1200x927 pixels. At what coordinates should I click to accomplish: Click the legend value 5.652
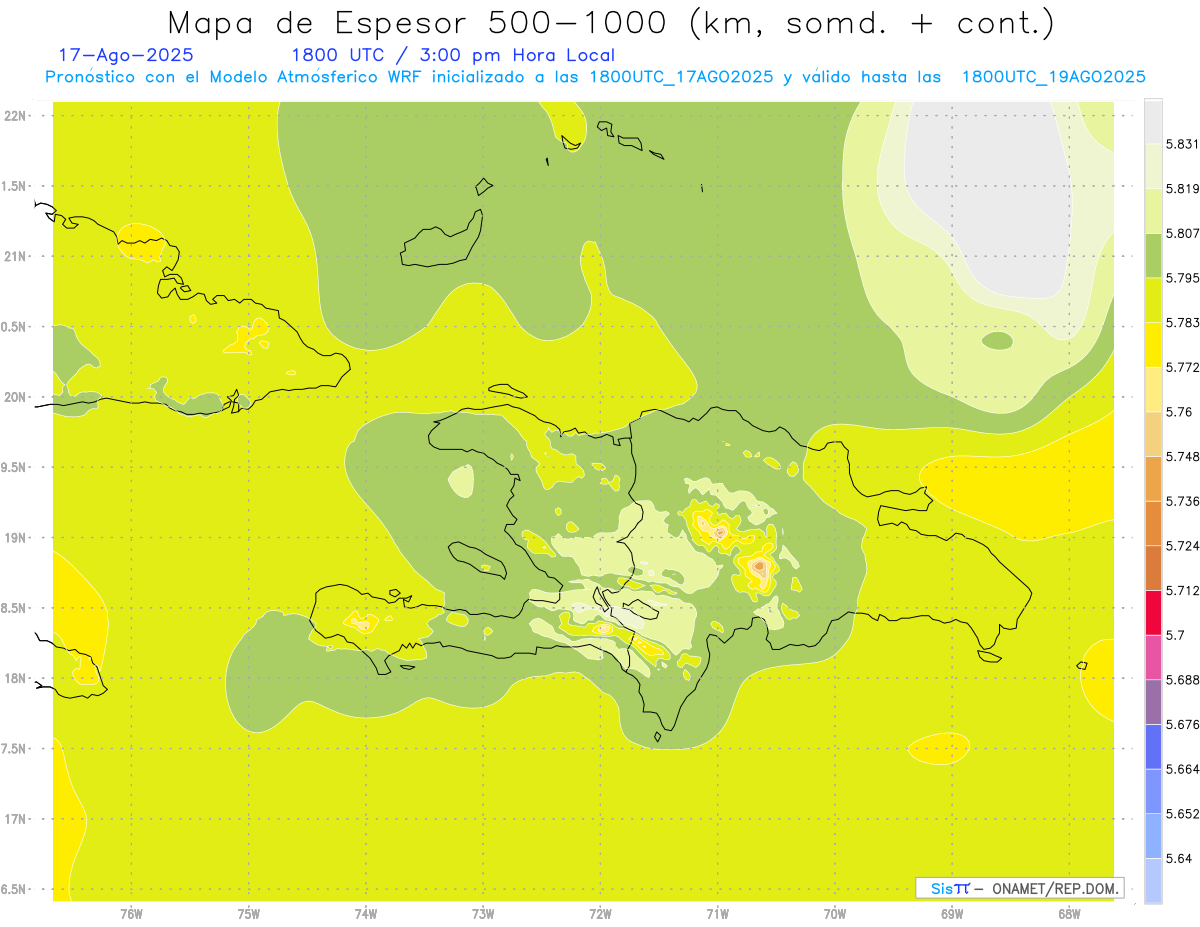(1183, 814)
